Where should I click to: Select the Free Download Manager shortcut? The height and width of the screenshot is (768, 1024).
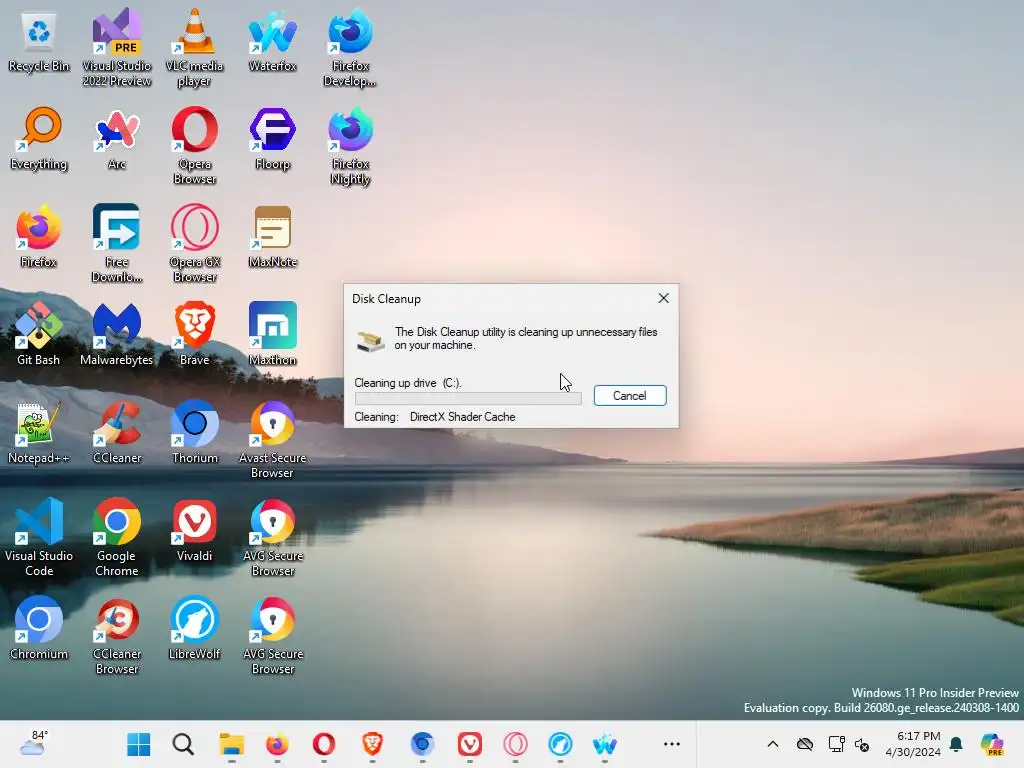[x=117, y=244]
